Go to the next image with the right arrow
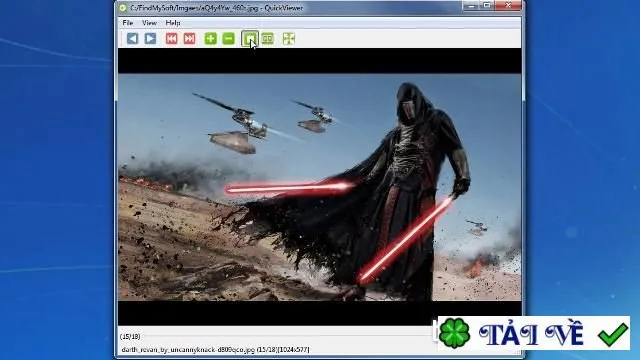 coord(150,39)
